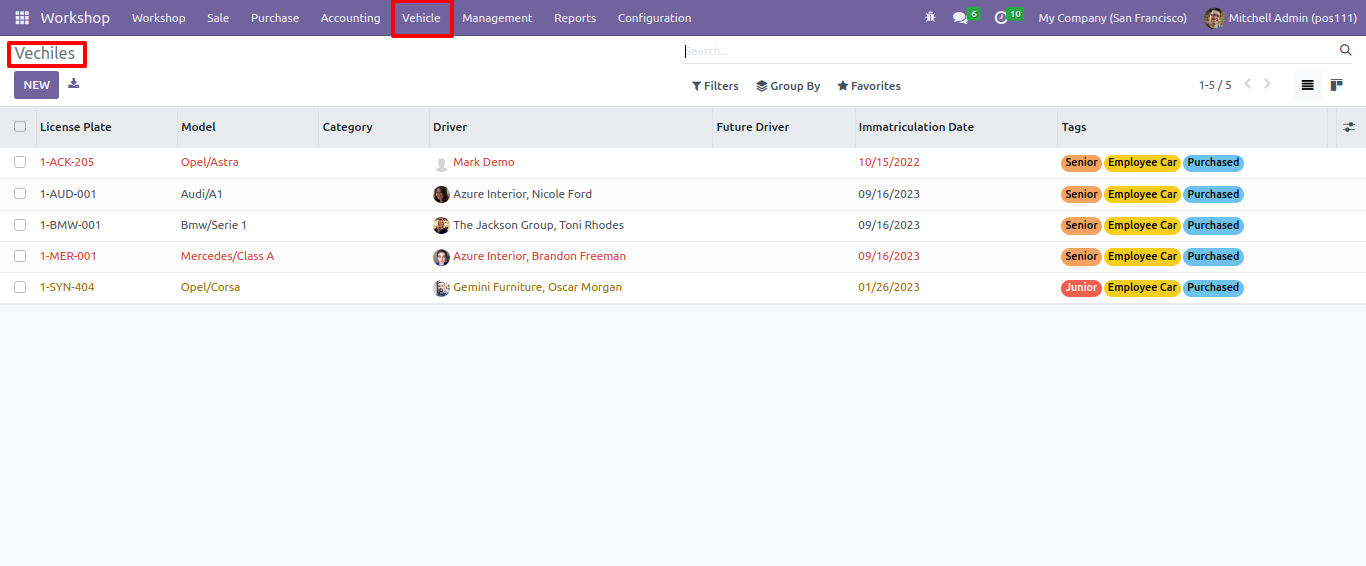Expand the Favorites dropdown
This screenshot has height=566, width=1366.
coord(869,86)
